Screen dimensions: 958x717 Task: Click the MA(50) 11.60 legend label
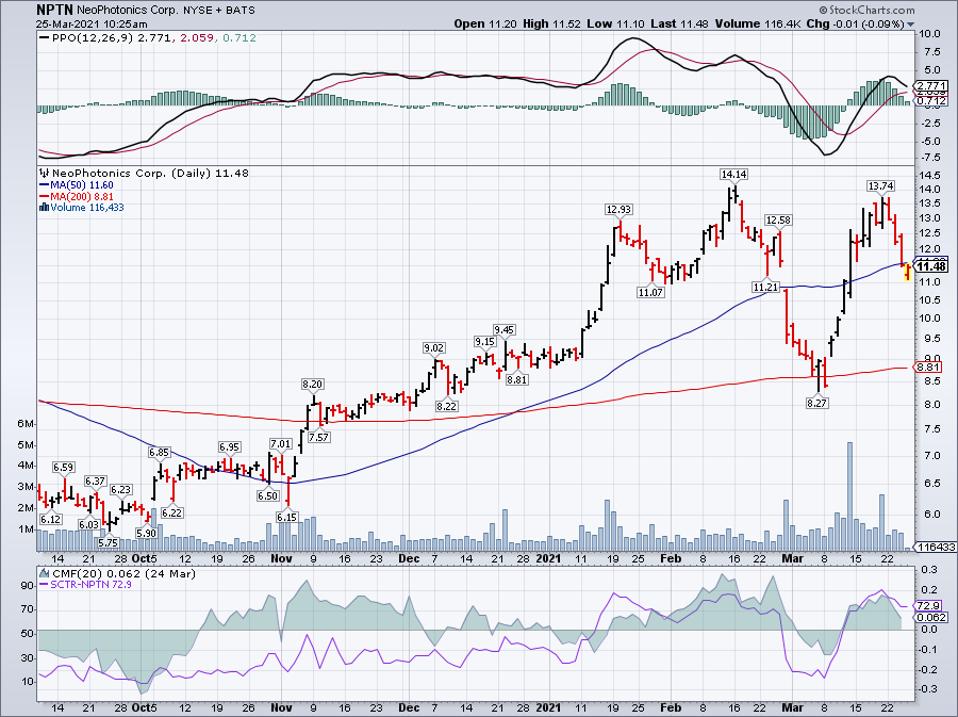pyautogui.click(x=76, y=184)
